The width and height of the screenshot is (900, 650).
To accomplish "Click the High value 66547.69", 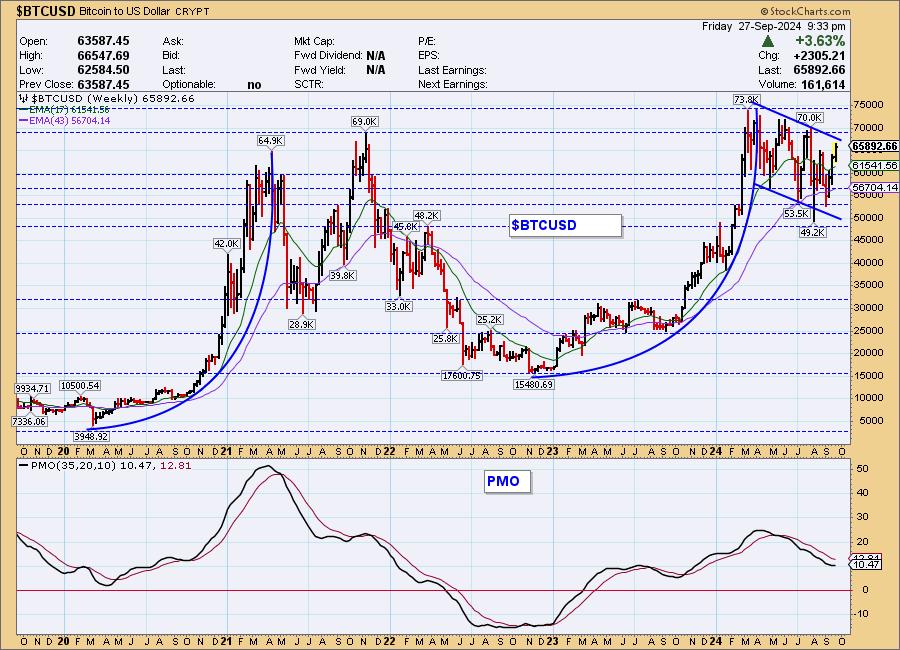I will coord(103,56).
